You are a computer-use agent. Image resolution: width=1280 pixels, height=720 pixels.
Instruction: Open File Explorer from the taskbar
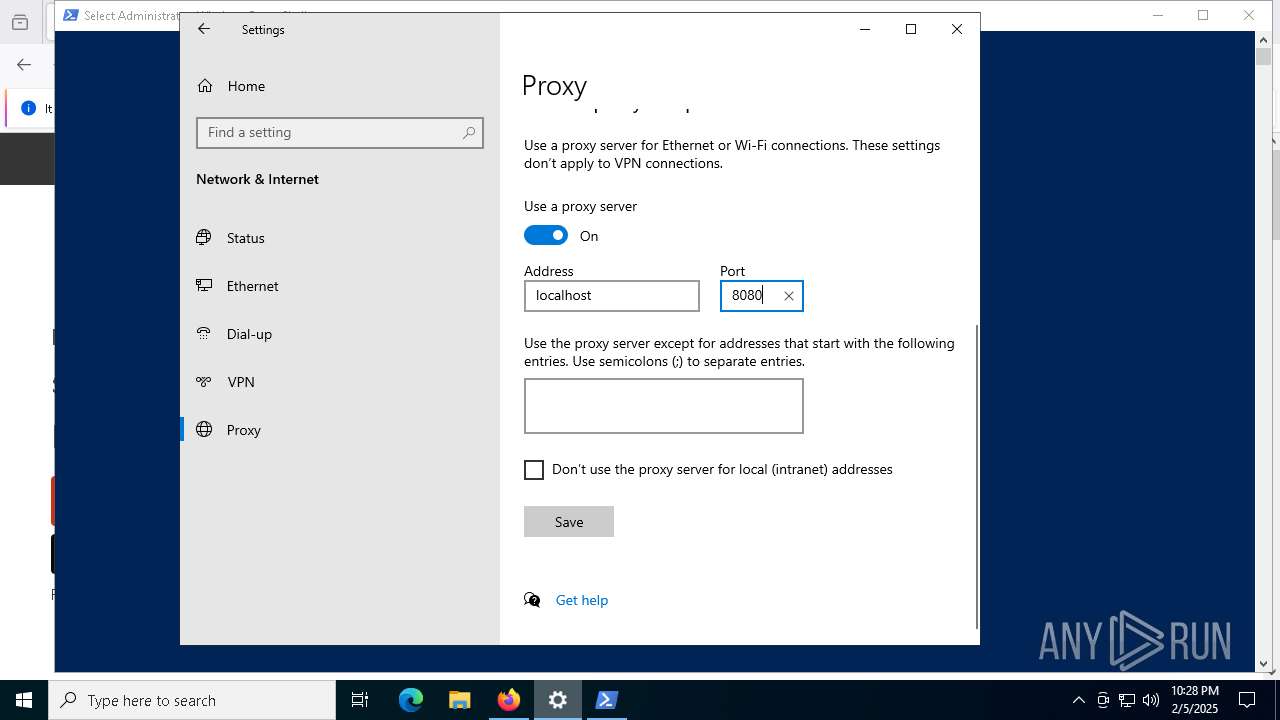click(x=460, y=700)
